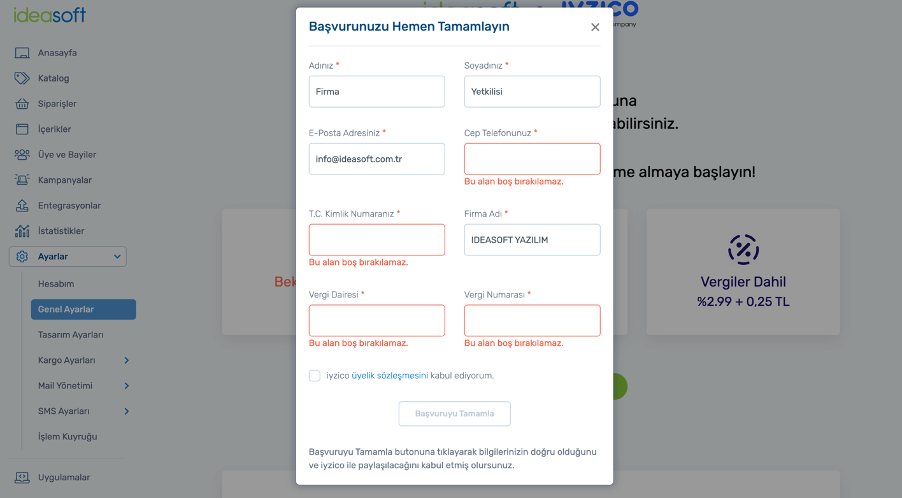902x498 pixels.
Task: Open the Entegrasyonlar icon
Action: coord(22,205)
